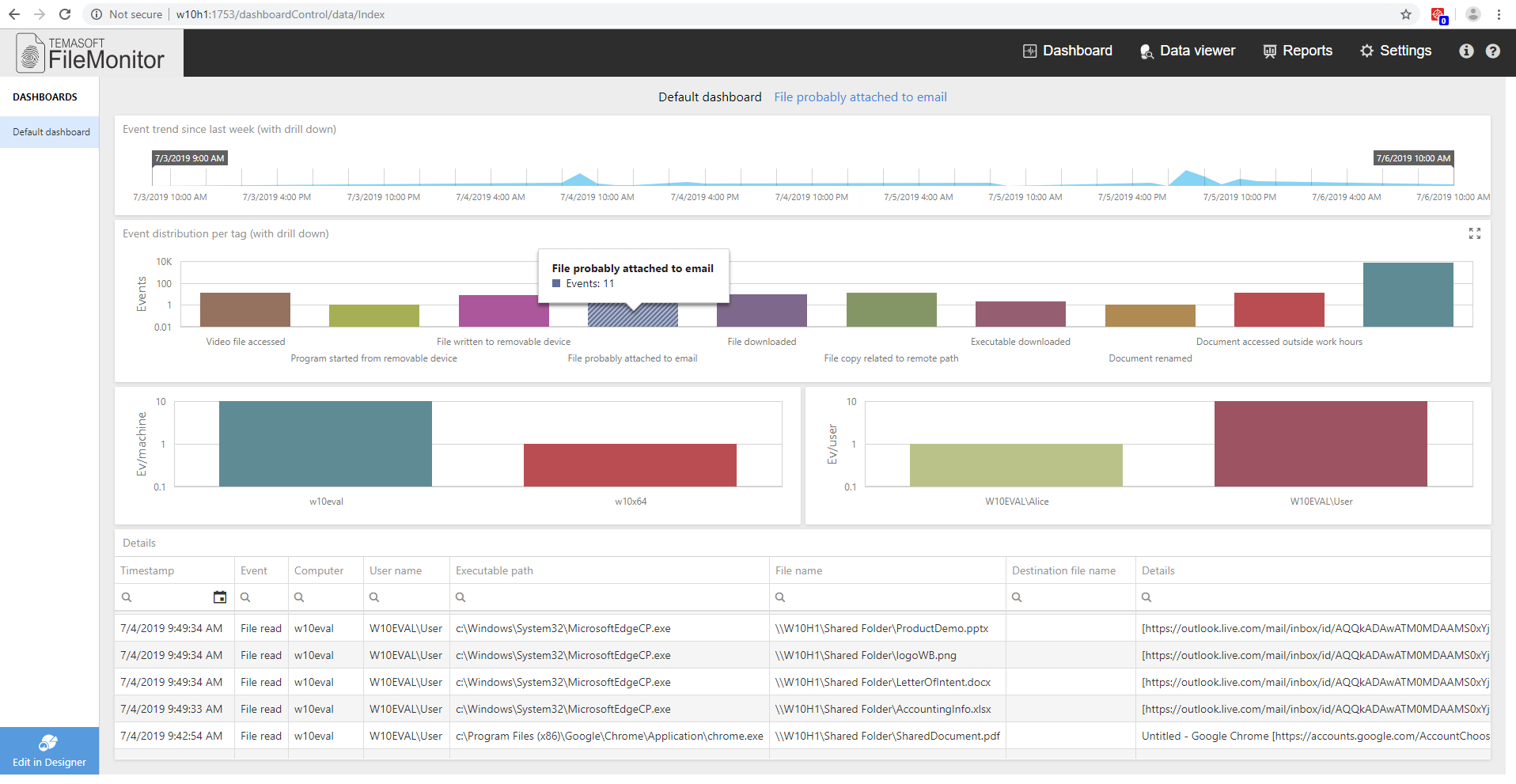Select Default dashboard in sidebar
This screenshot has height=784, width=1516.
(51, 132)
